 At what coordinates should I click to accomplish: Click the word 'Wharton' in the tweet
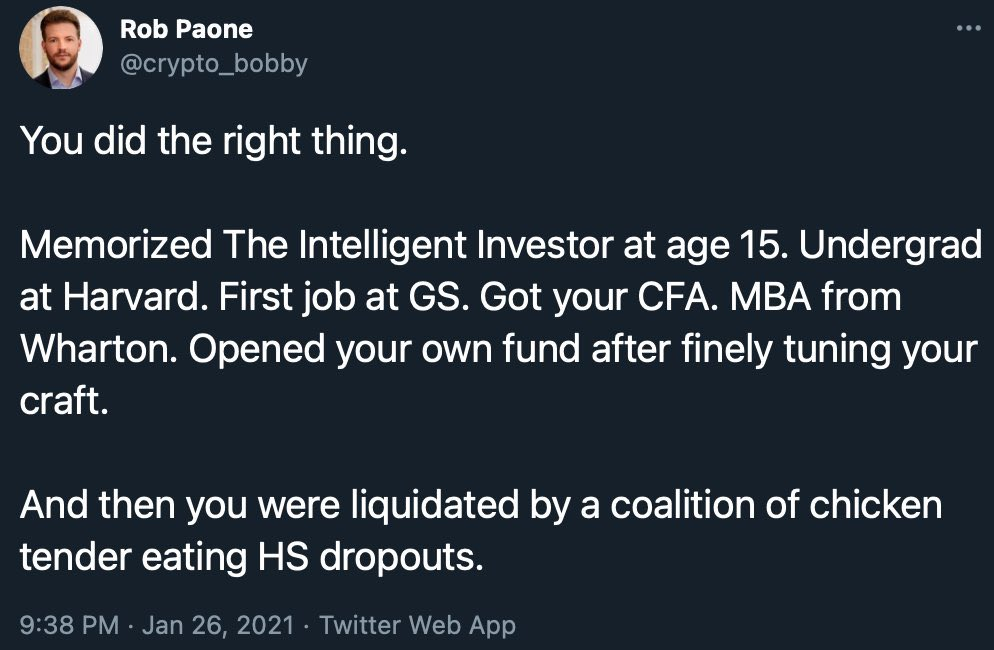point(99,349)
